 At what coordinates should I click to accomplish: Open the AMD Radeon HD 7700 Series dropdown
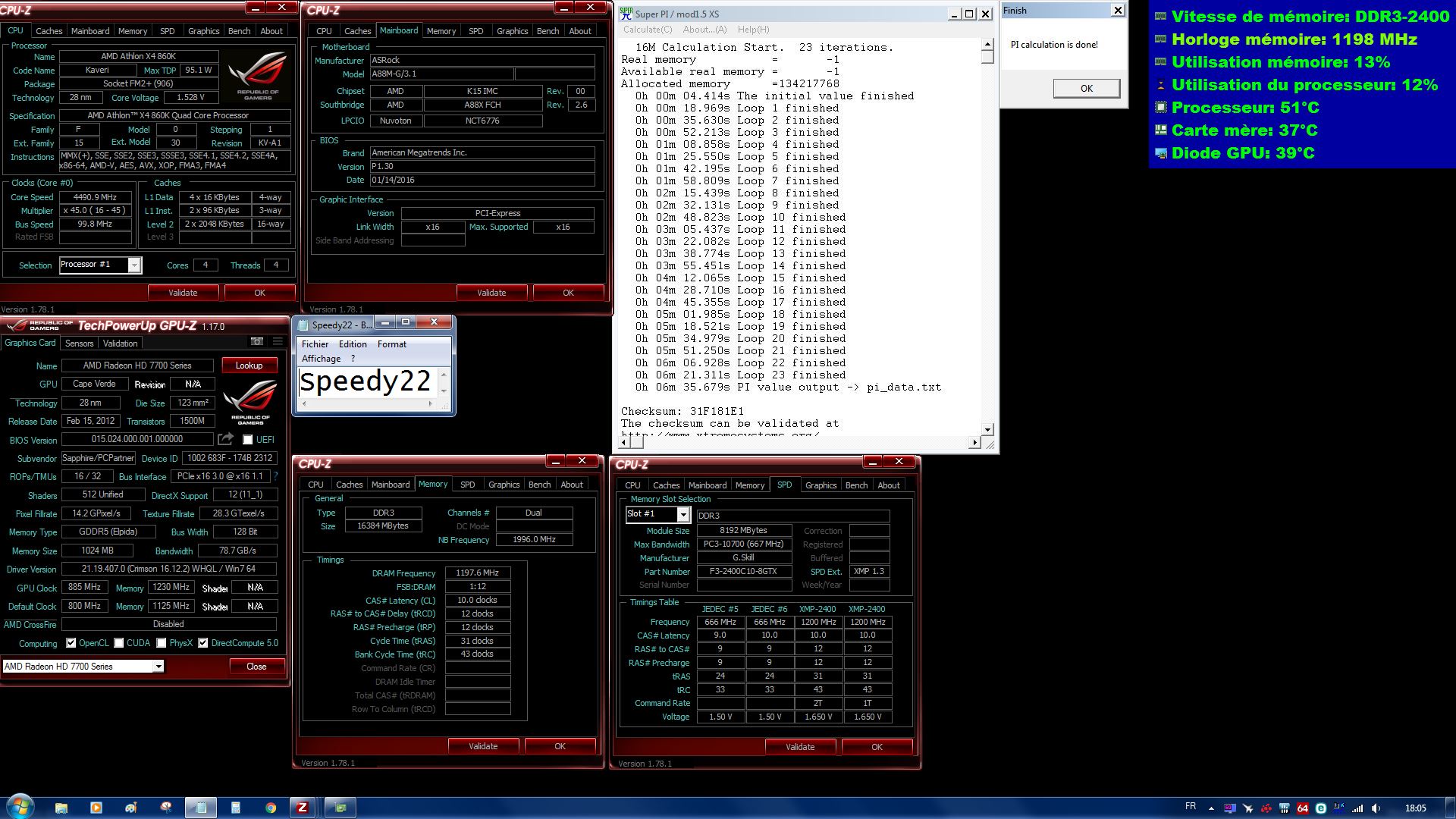(158, 667)
